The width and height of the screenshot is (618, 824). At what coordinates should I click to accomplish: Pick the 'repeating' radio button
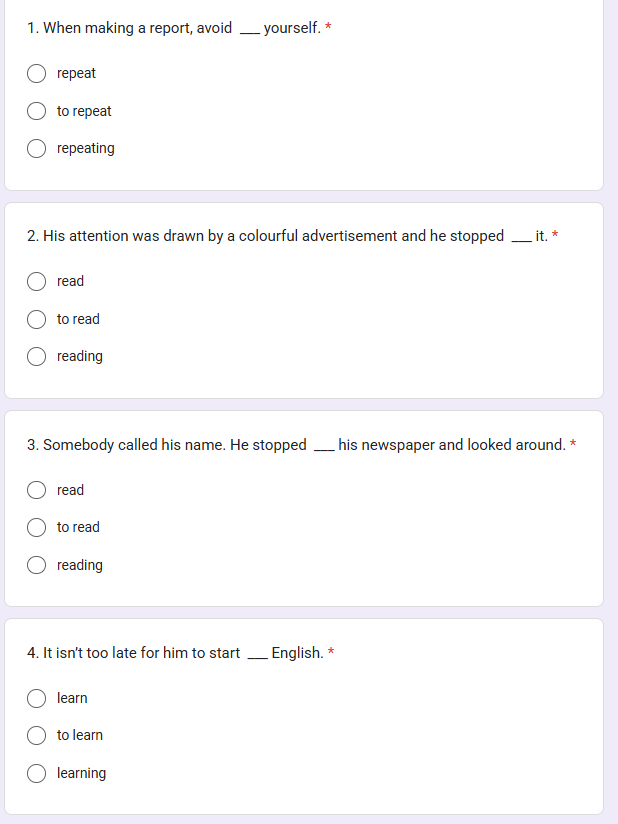pyautogui.click(x=36, y=149)
